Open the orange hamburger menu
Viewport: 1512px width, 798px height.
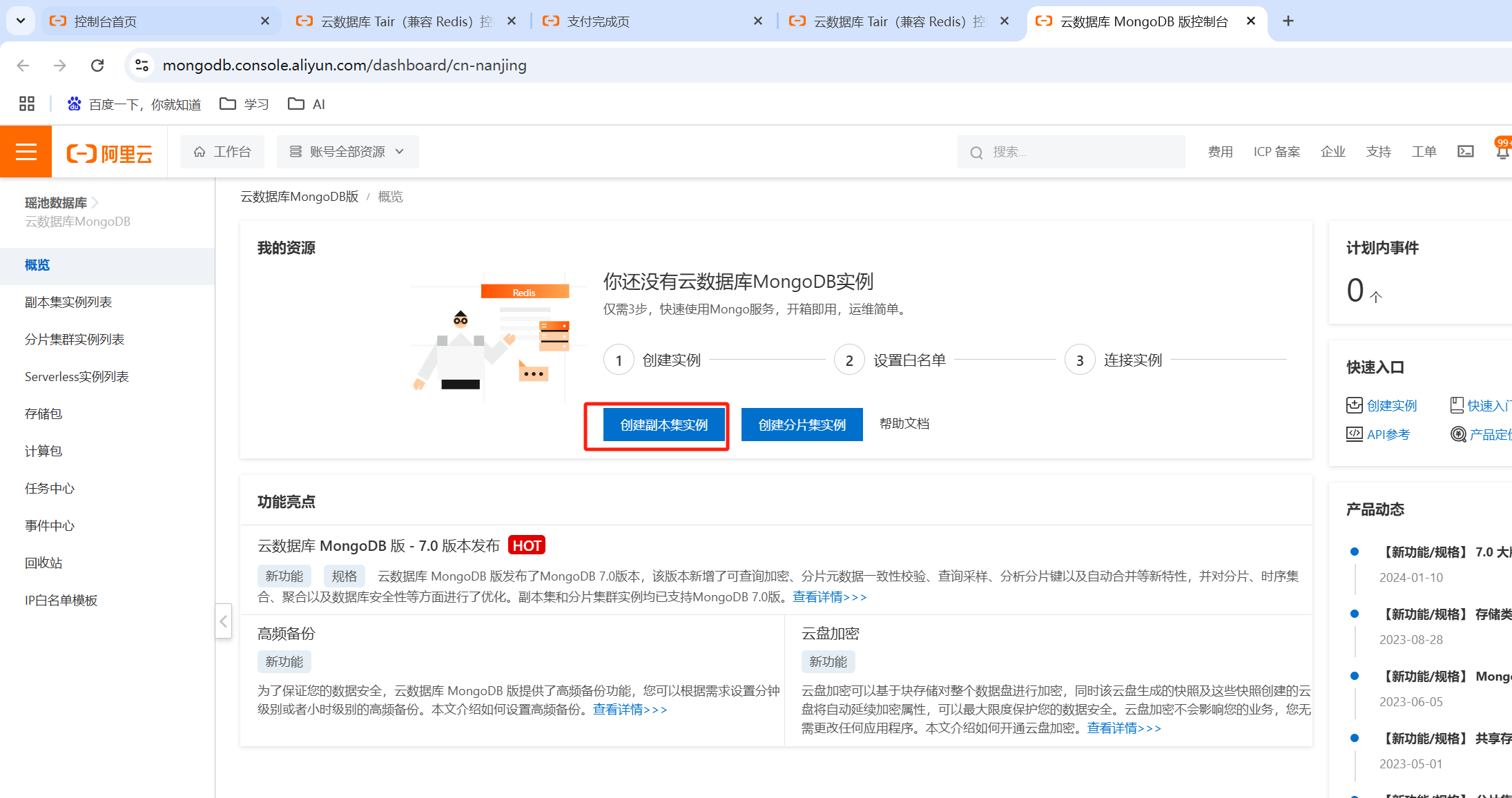pos(26,151)
